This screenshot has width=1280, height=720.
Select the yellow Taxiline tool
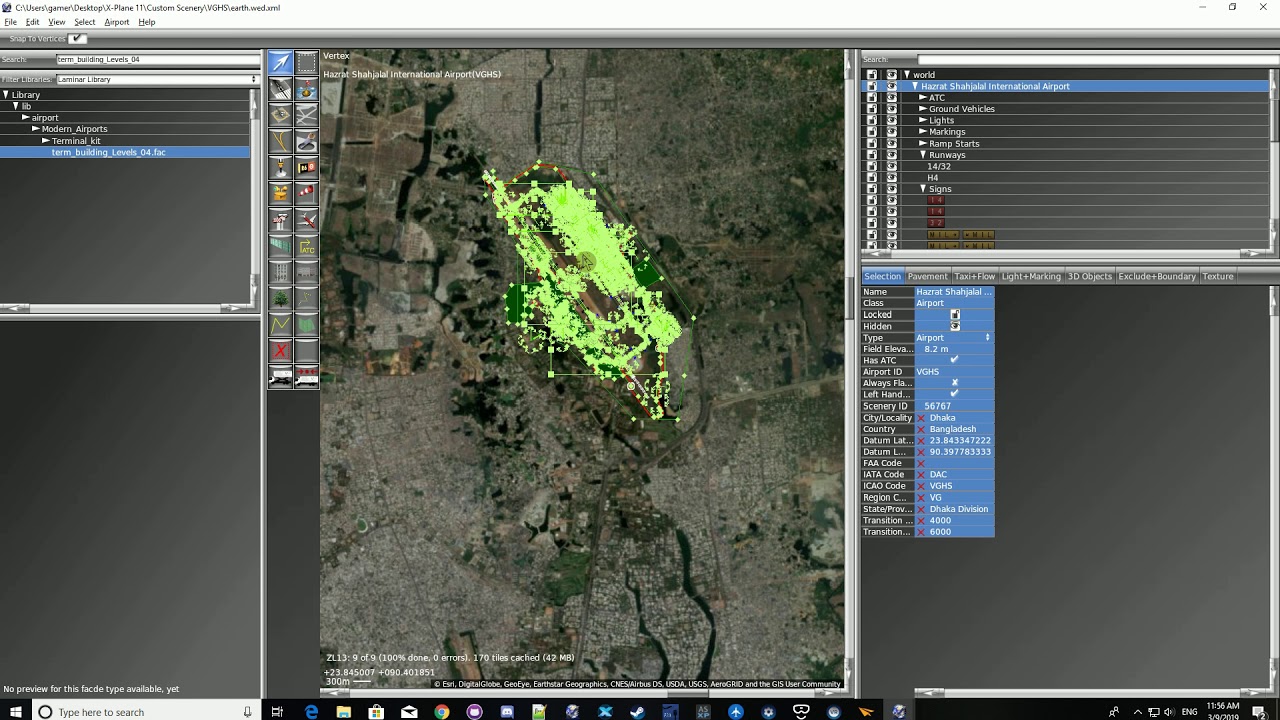[x=280, y=141]
